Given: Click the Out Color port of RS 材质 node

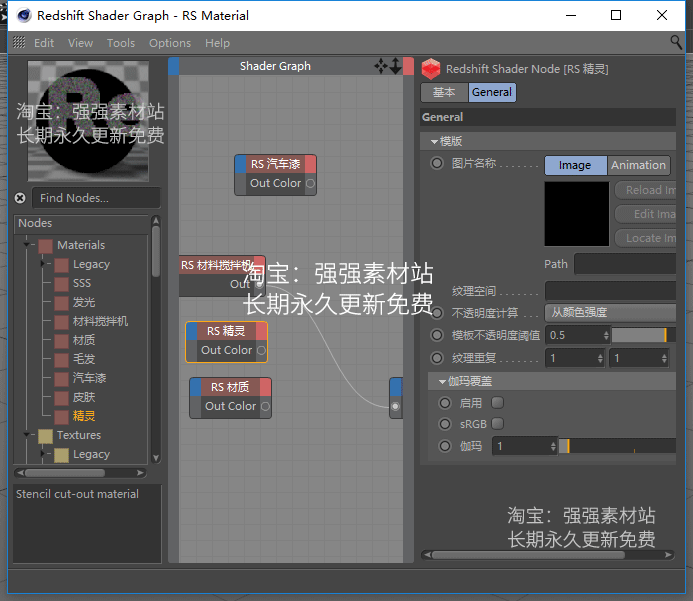Looking at the screenshot, I should tap(265, 406).
